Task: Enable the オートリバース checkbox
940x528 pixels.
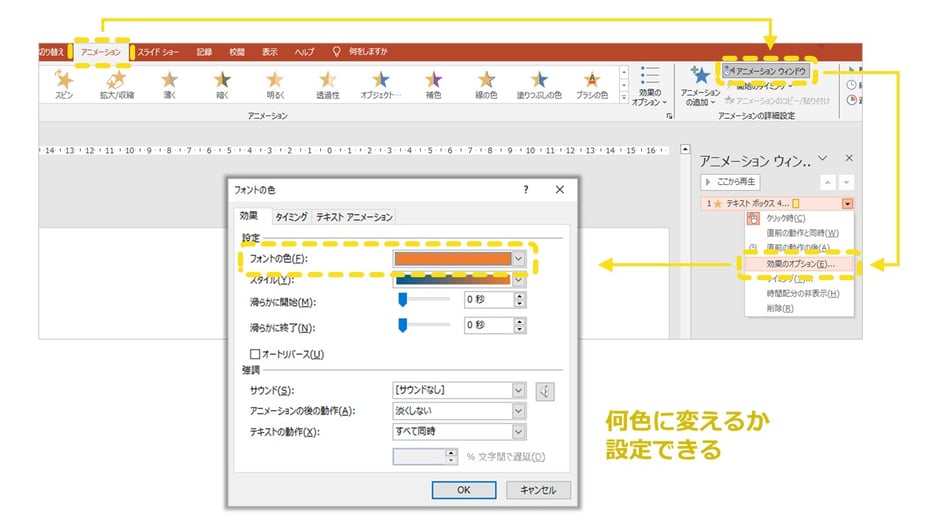Action: point(255,354)
